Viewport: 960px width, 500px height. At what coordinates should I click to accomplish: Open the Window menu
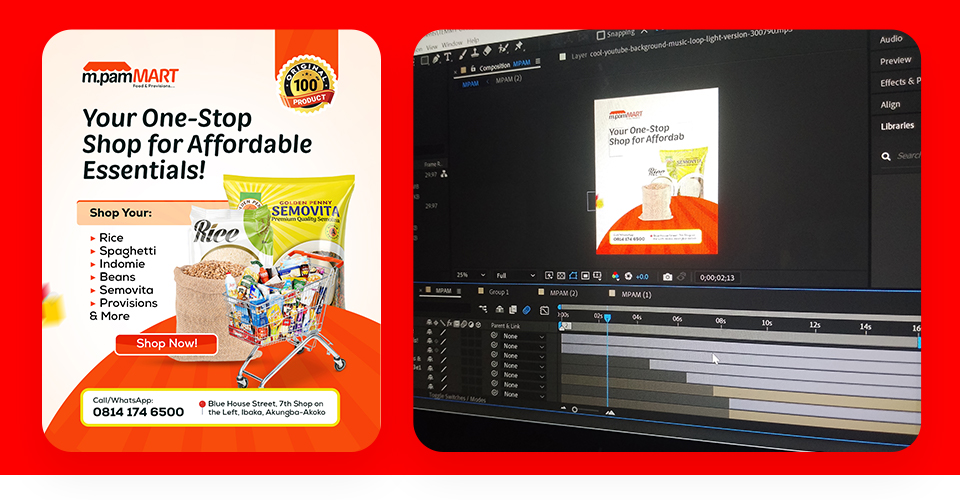(452, 45)
